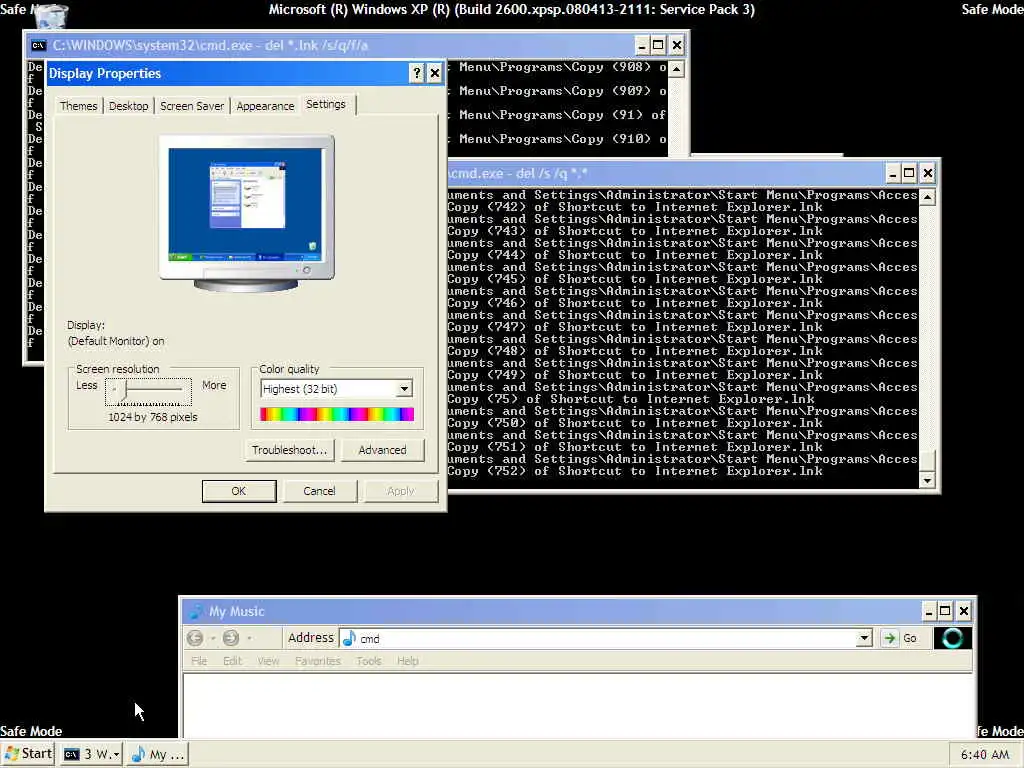The width and height of the screenshot is (1024, 768).
Task: Open Advanced display settings
Action: tap(382, 450)
